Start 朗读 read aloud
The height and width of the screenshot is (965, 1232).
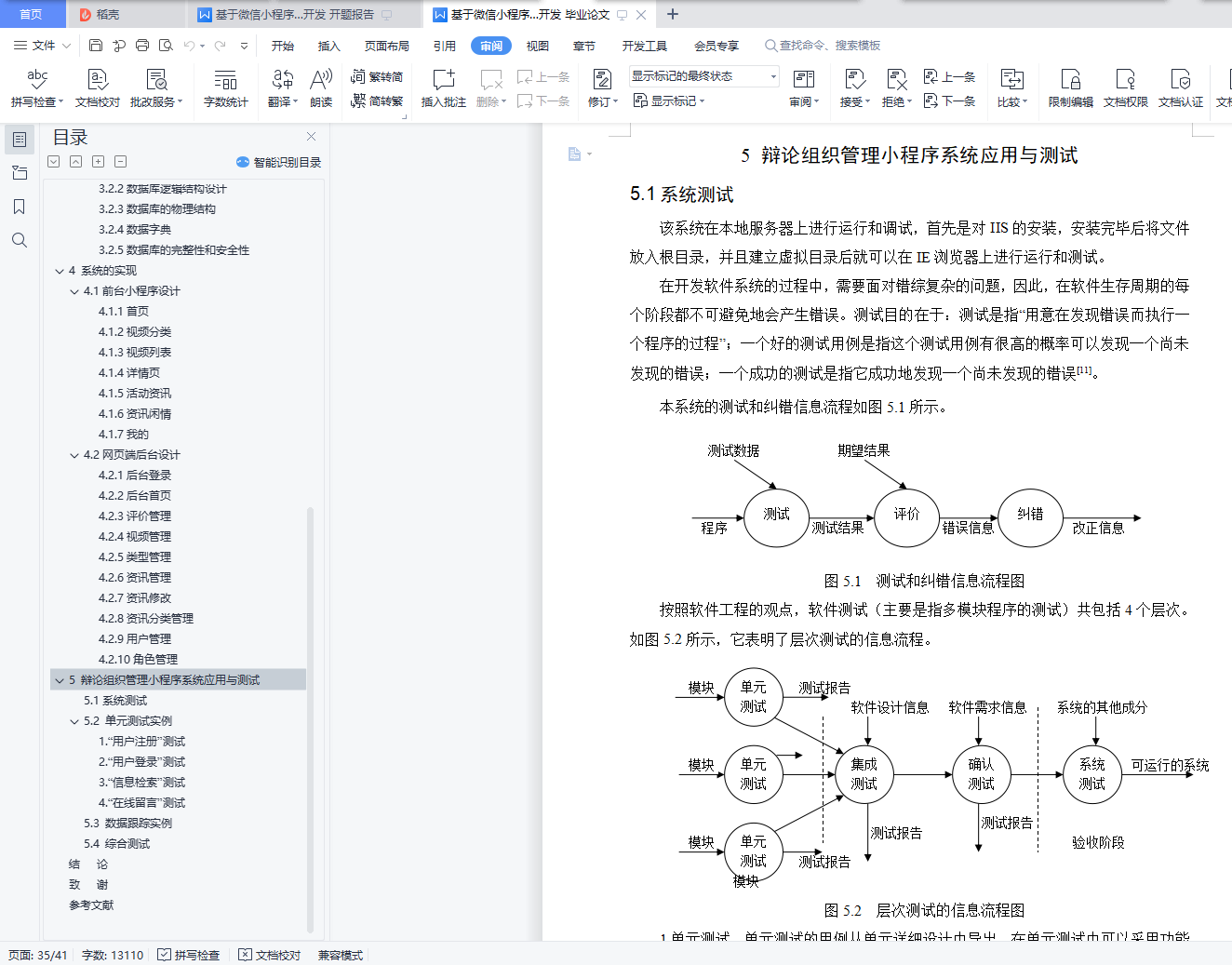[x=321, y=88]
